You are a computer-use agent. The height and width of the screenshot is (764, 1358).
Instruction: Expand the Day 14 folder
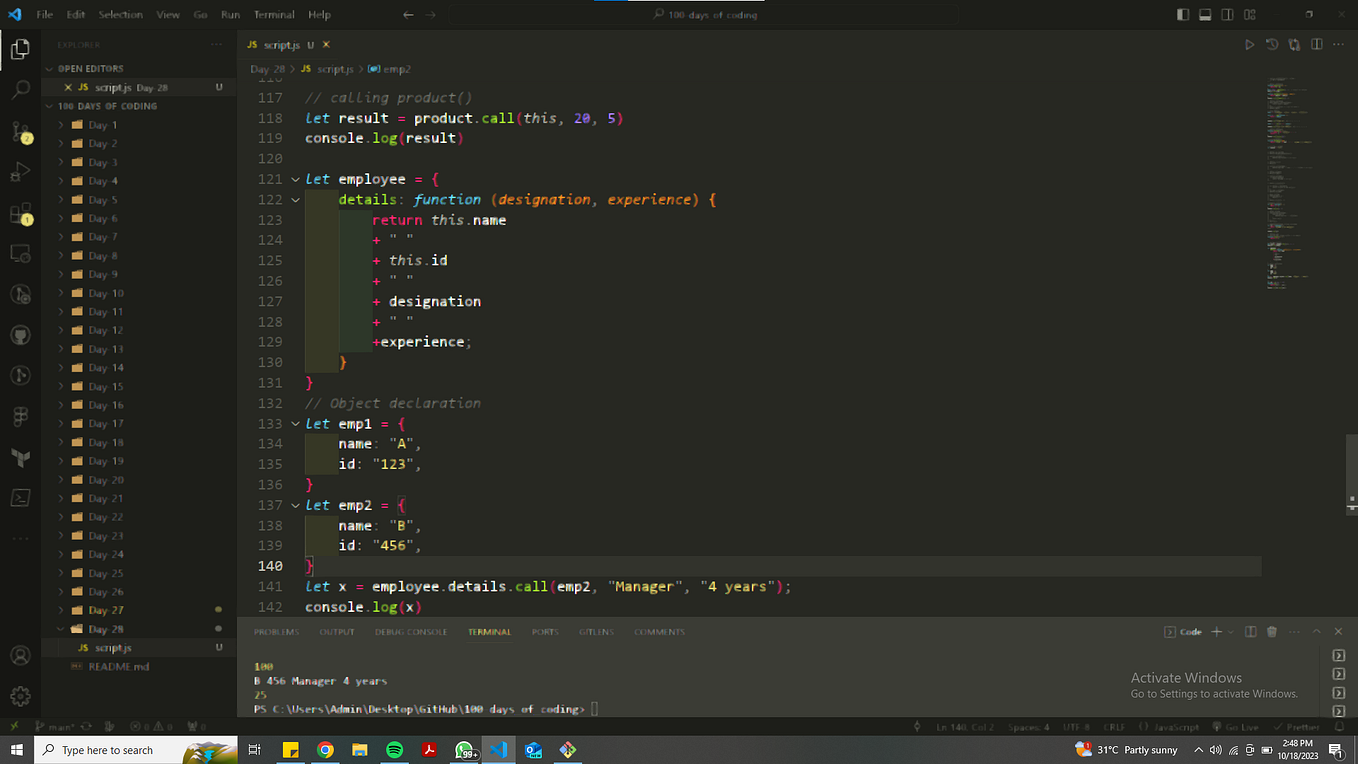(x=61, y=368)
